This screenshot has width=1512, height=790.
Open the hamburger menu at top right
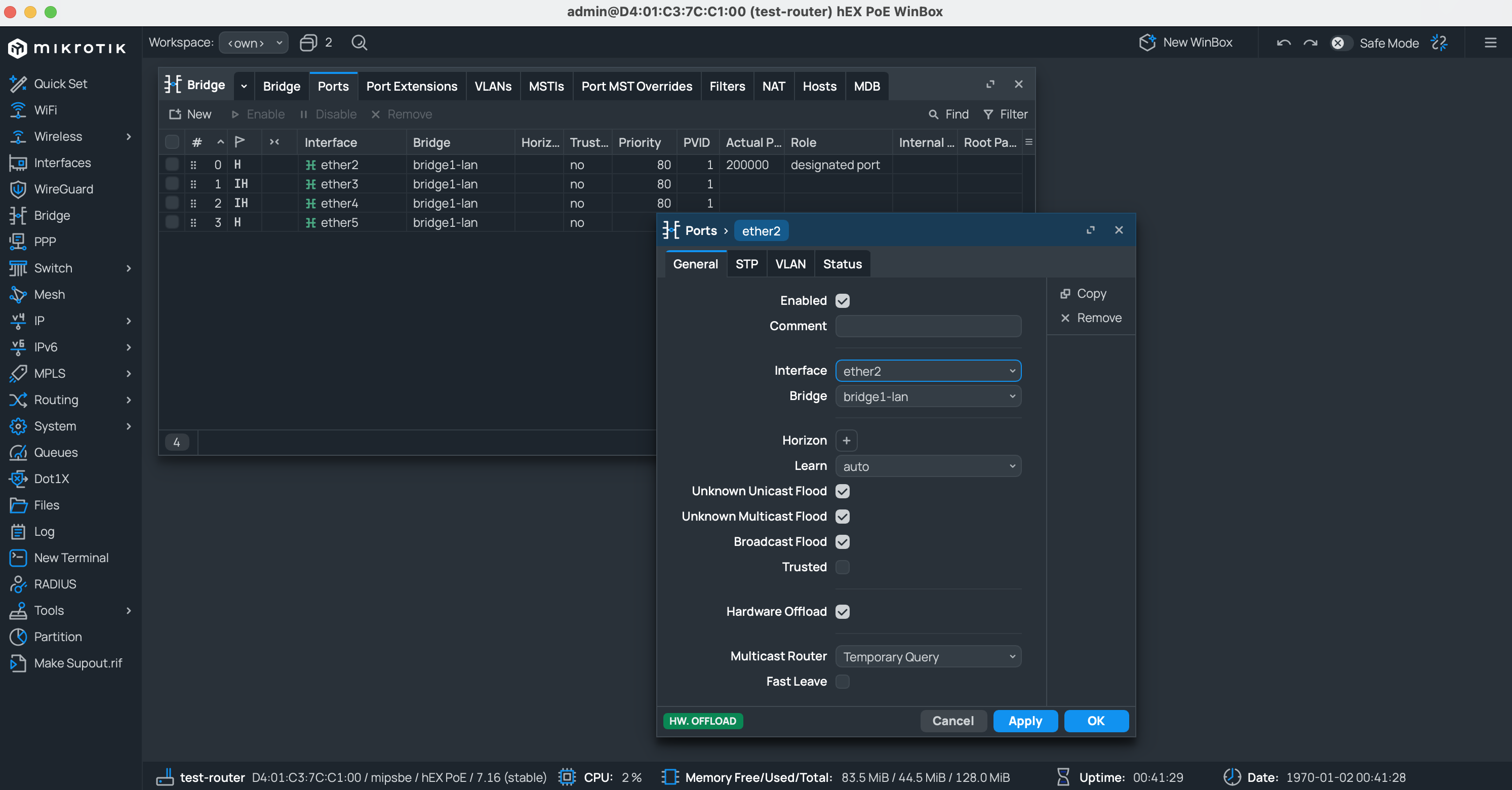click(x=1490, y=43)
